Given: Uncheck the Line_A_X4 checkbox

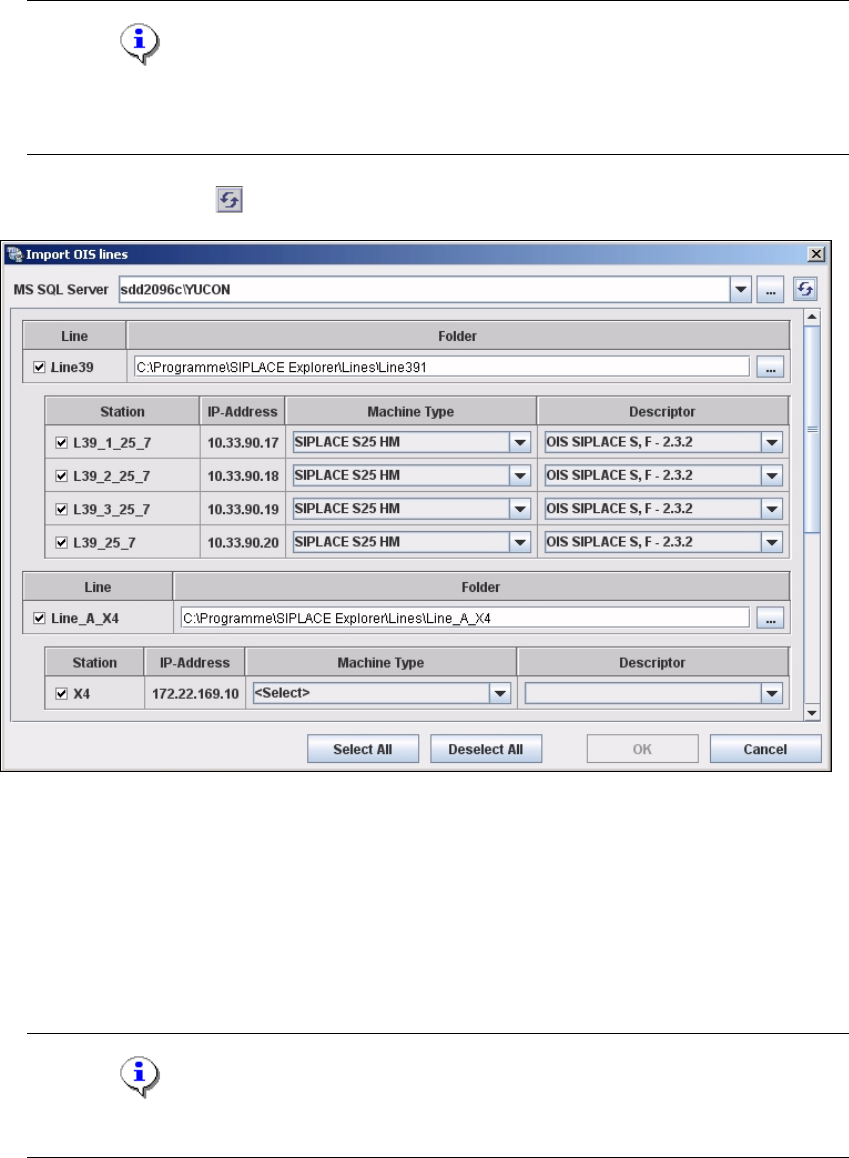Looking at the screenshot, I should [40, 618].
